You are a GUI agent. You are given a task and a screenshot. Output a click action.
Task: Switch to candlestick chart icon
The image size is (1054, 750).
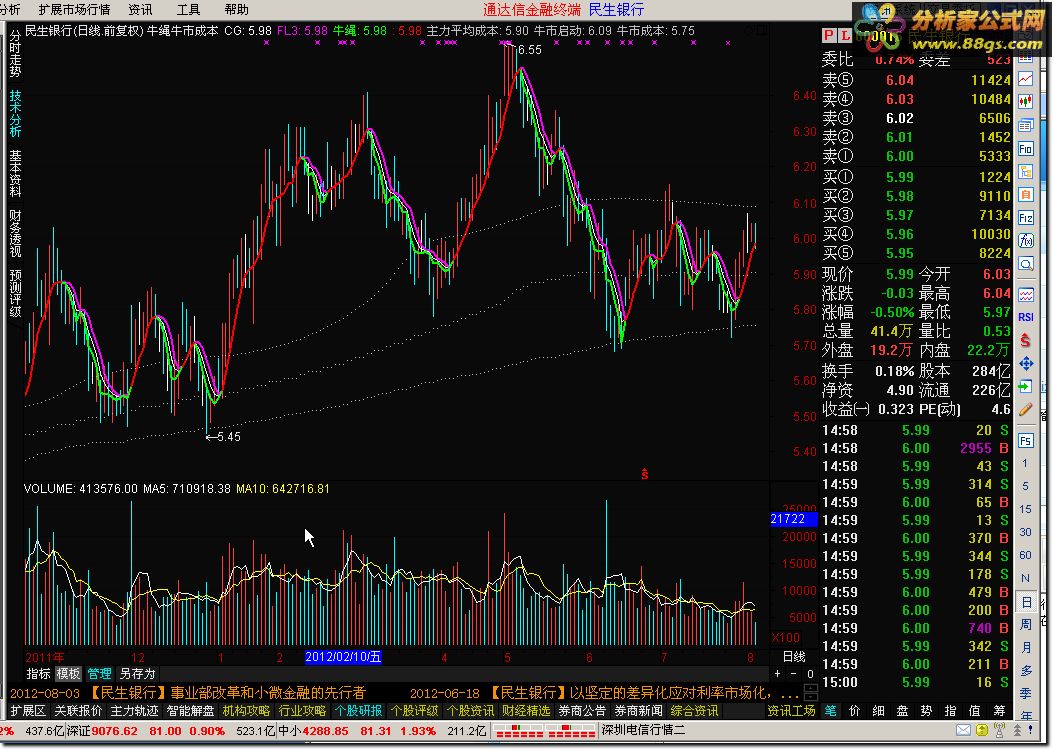1026,102
